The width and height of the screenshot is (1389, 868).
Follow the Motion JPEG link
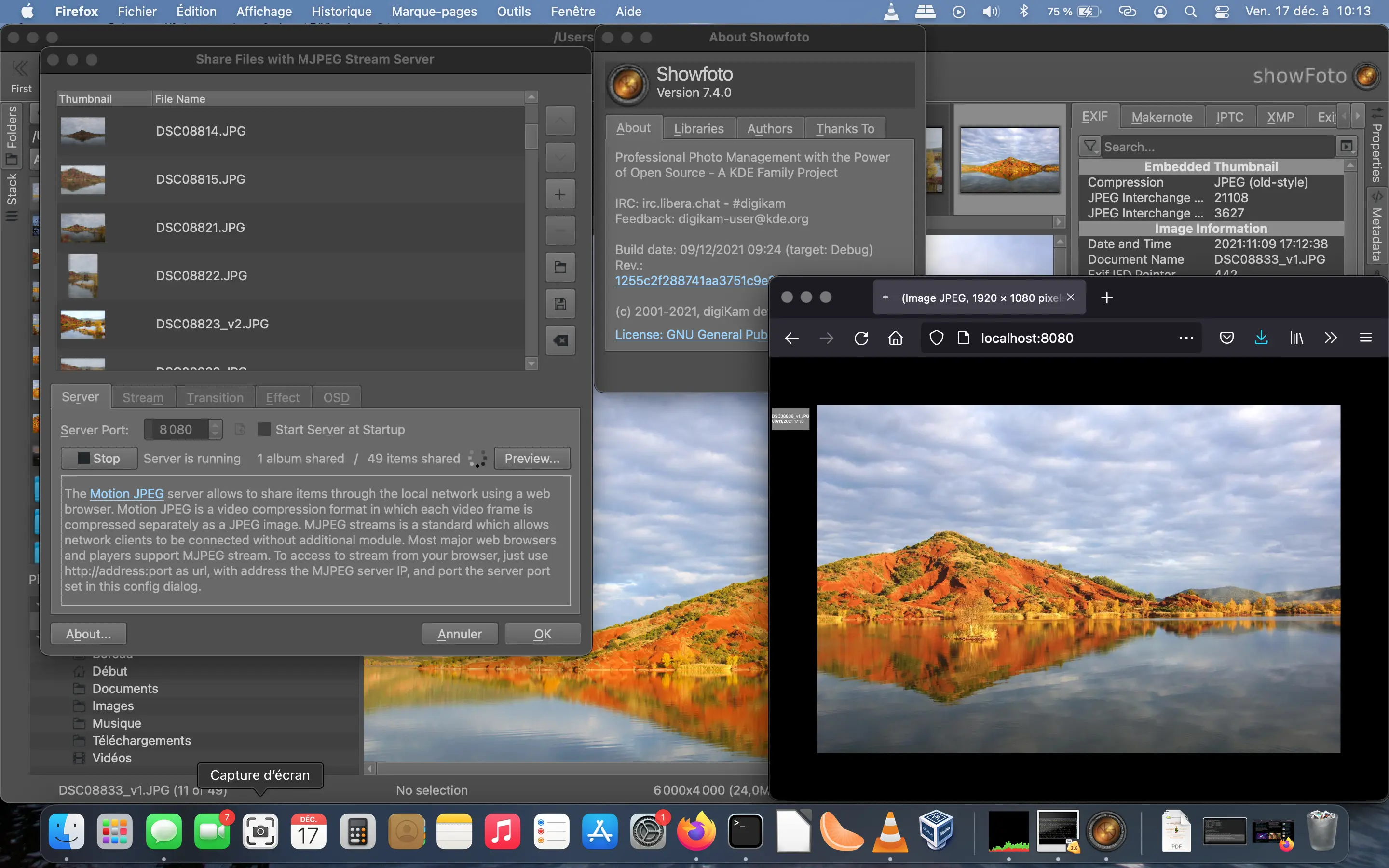(x=127, y=493)
